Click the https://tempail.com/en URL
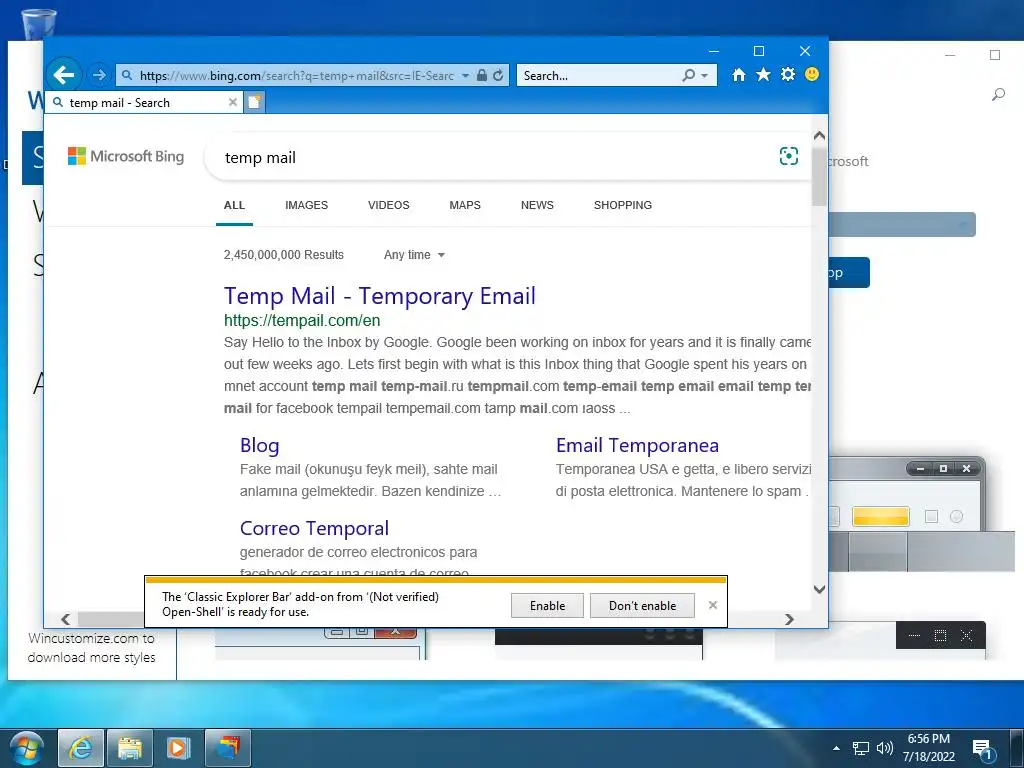Image resolution: width=1024 pixels, height=768 pixels. (302, 321)
